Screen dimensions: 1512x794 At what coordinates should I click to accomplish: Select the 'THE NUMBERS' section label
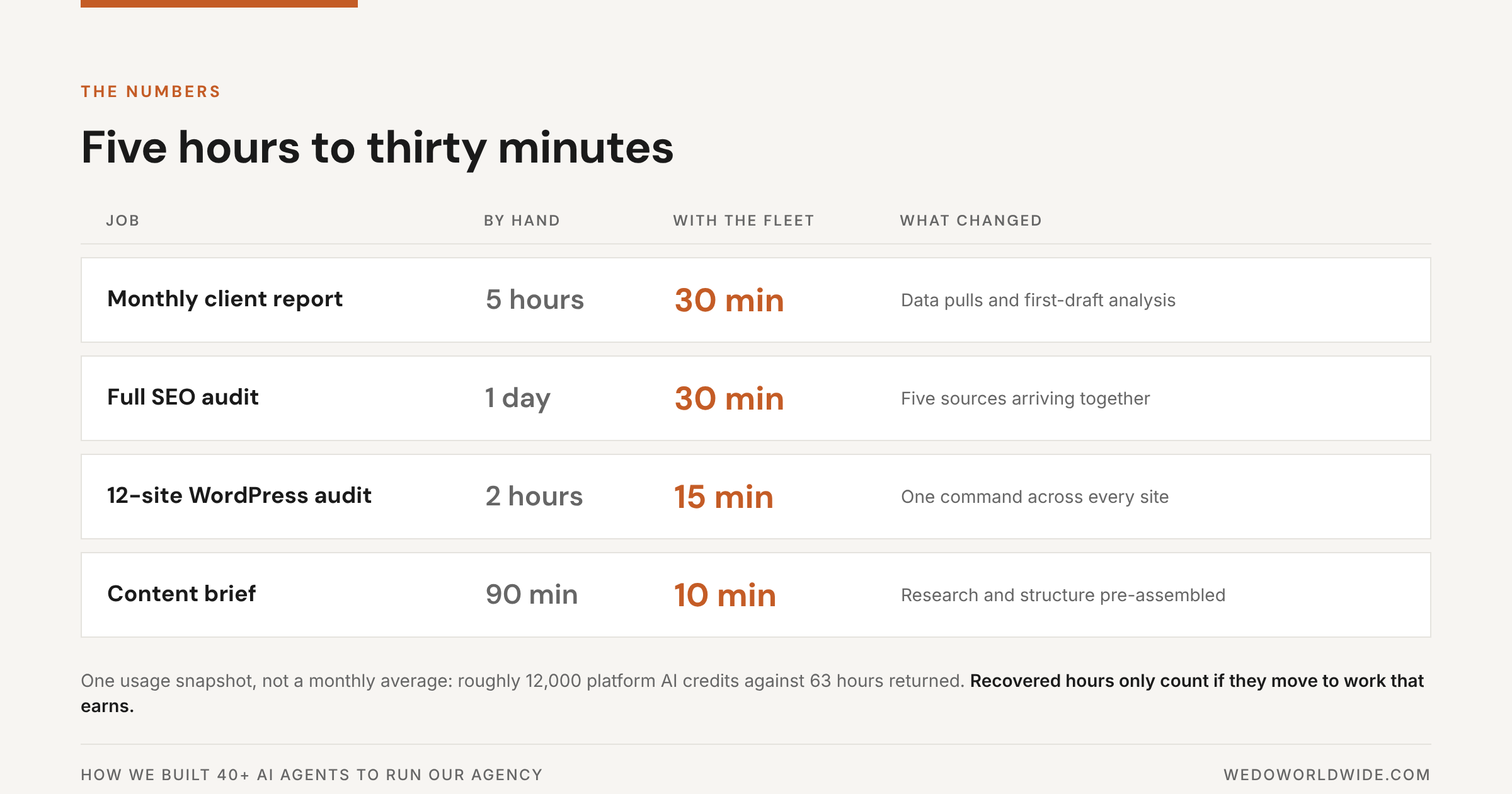[151, 91]
